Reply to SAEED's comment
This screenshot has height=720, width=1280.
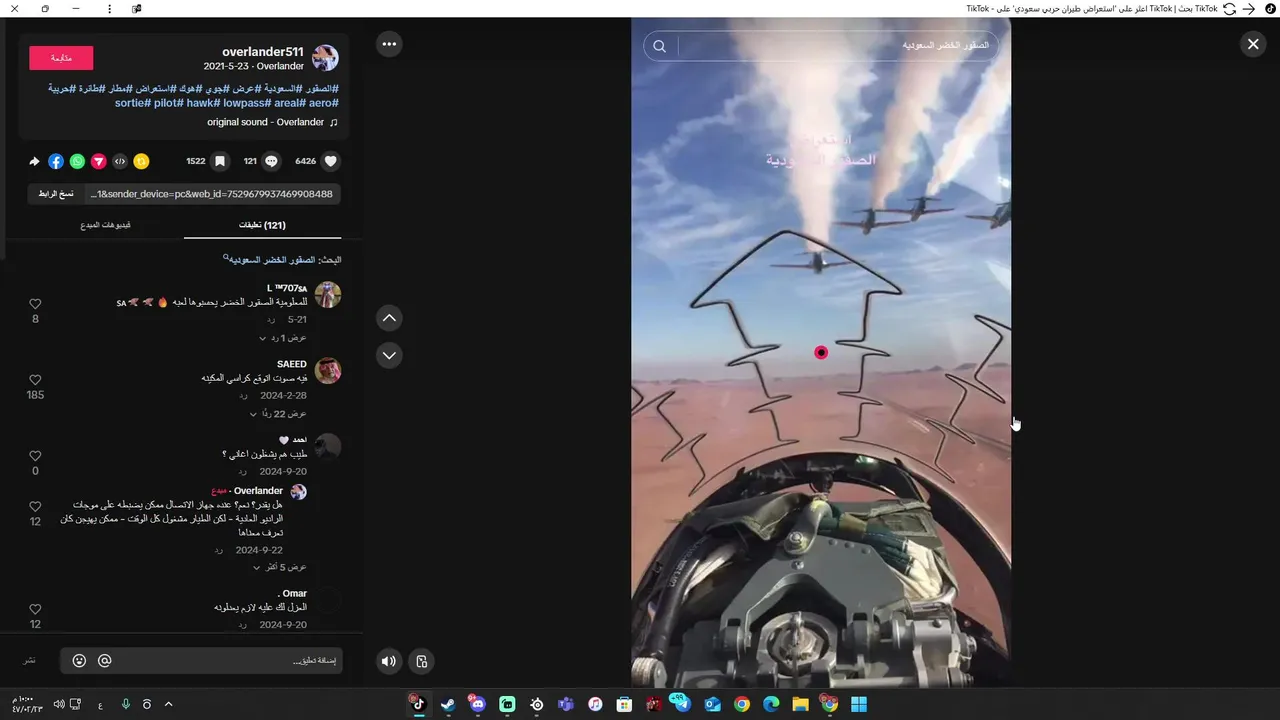[x=244, y=396]
